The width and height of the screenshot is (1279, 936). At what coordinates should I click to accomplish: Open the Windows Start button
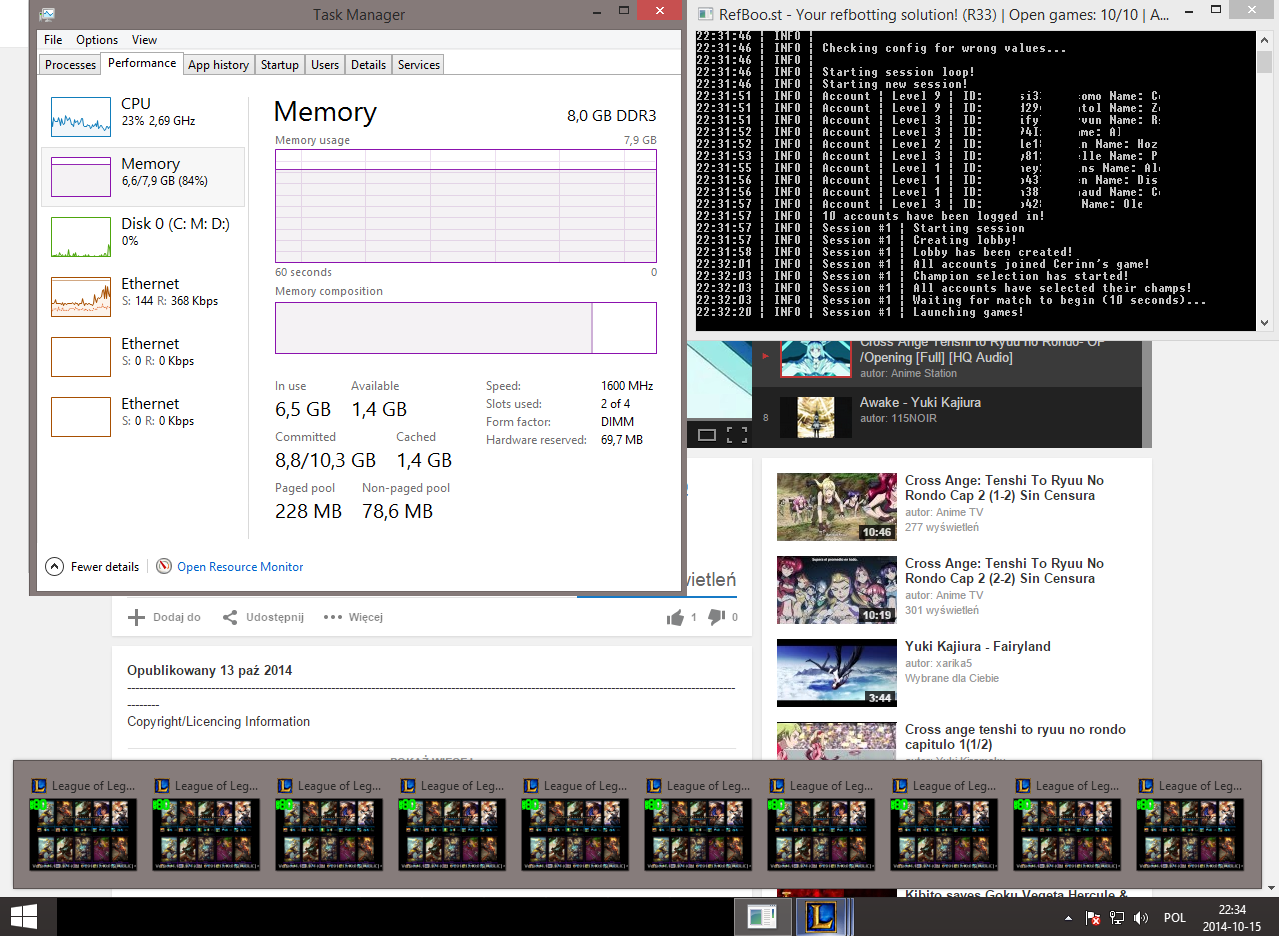click(23, 917)
